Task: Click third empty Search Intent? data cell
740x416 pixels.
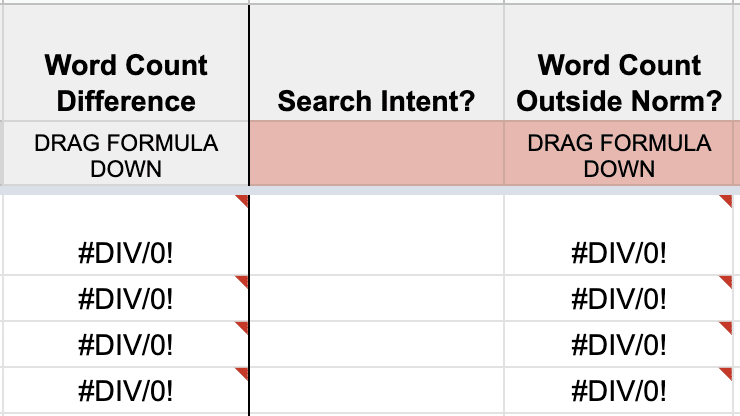Action: pos(375,345)
